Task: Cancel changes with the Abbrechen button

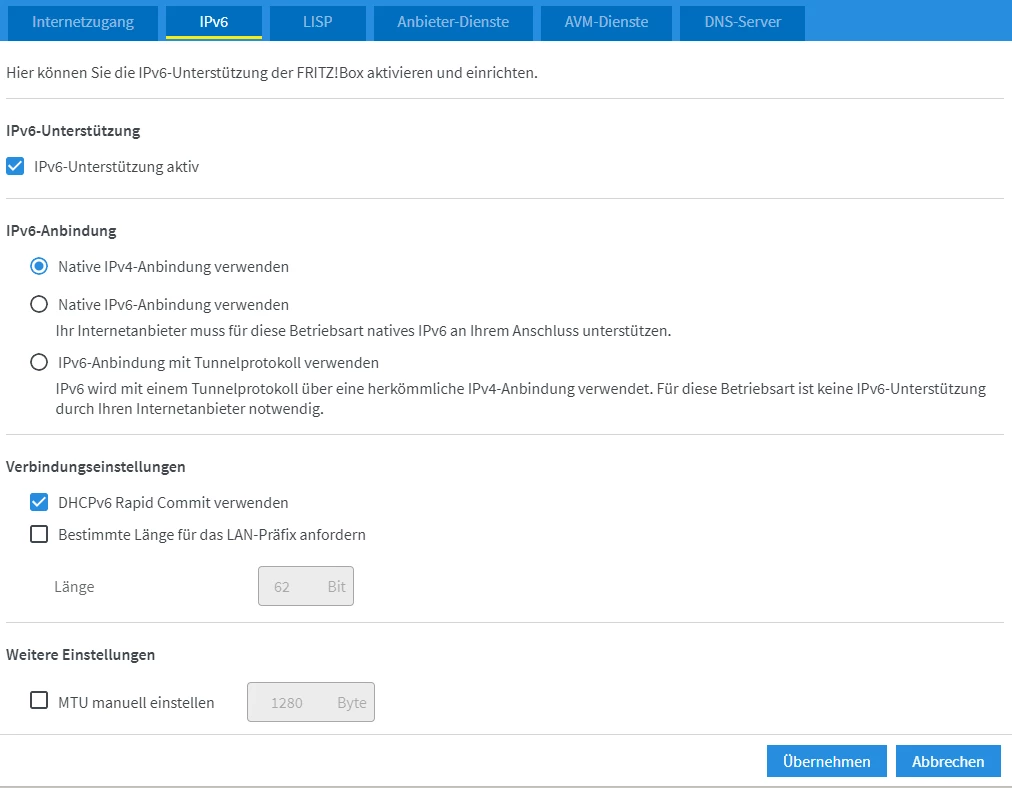Action: [948, 762]
